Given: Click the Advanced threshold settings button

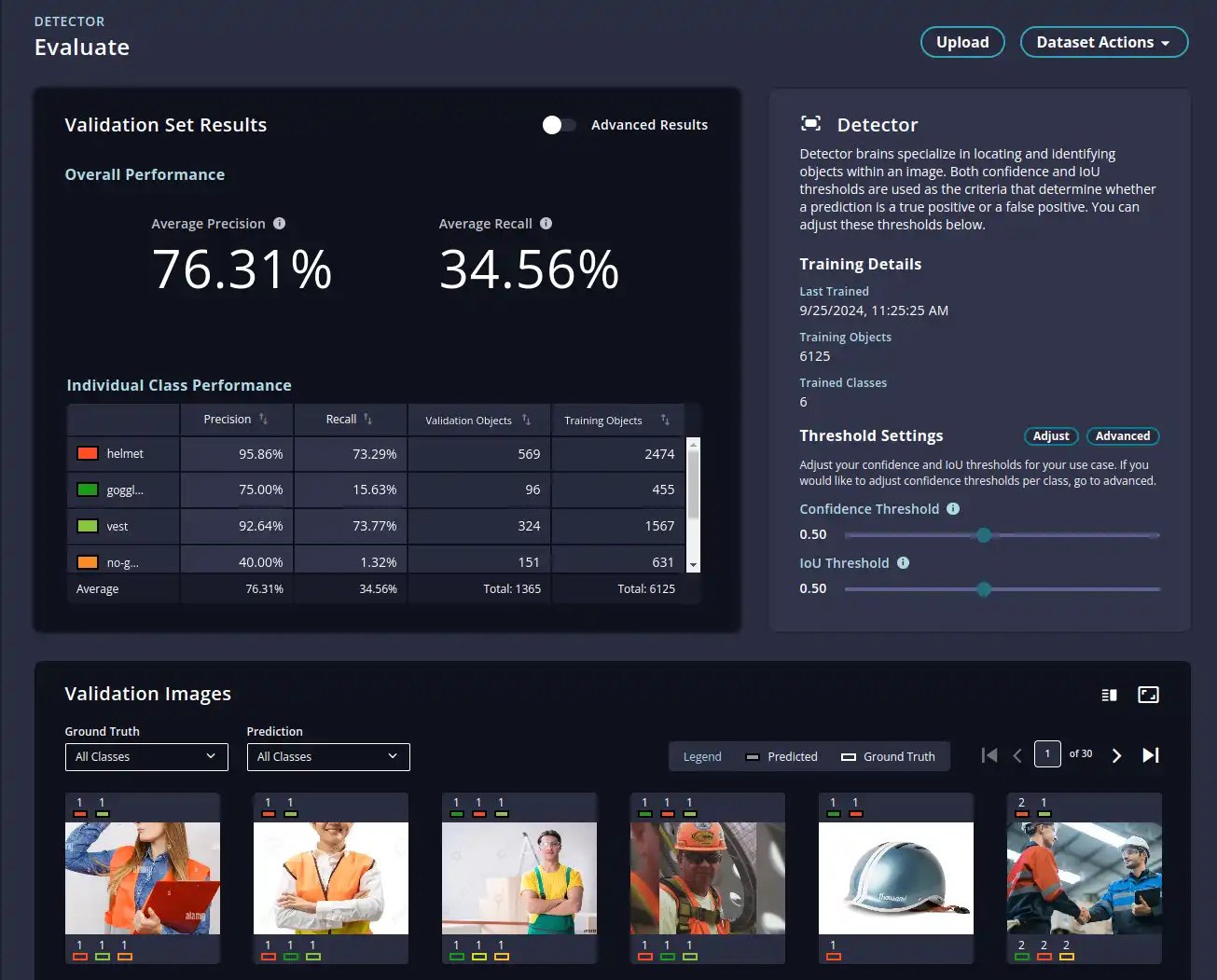Looking at the screenshot, I should (x=1122, y=436).
